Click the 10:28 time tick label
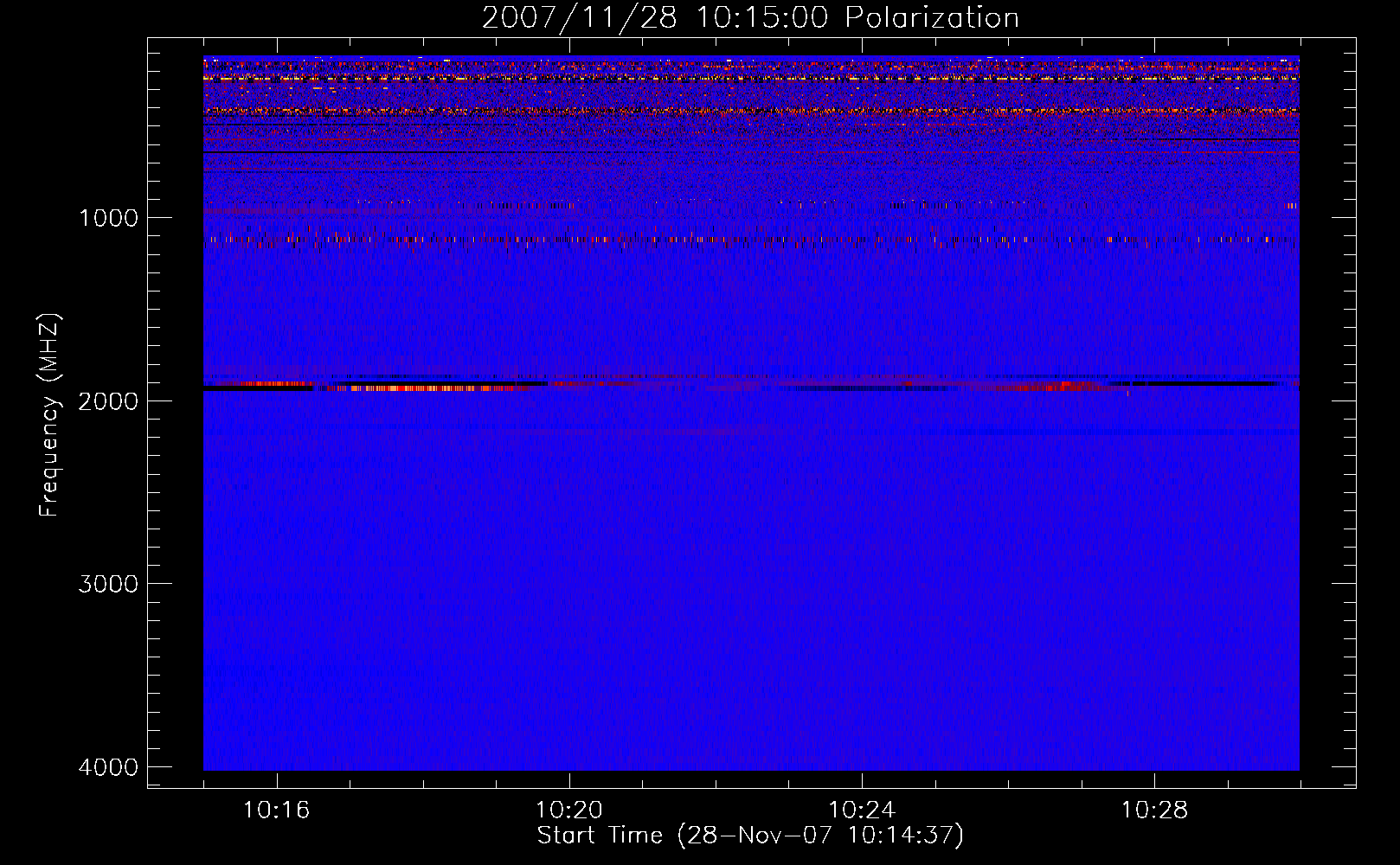Screen dimensions: 1400x865 tap(1154, 811)
